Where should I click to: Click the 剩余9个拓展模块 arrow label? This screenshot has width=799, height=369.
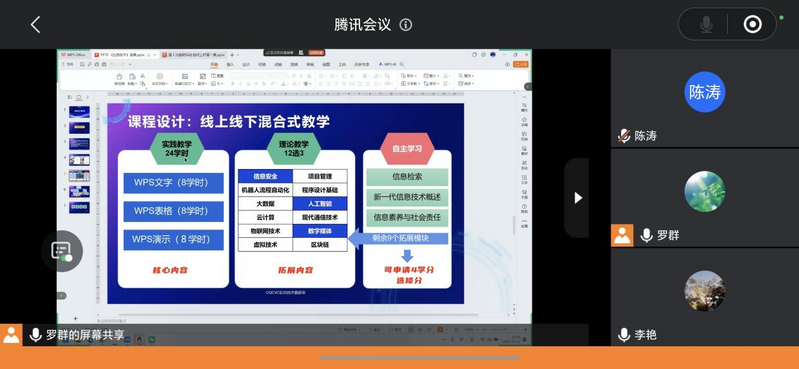click(x=399, y=238)
